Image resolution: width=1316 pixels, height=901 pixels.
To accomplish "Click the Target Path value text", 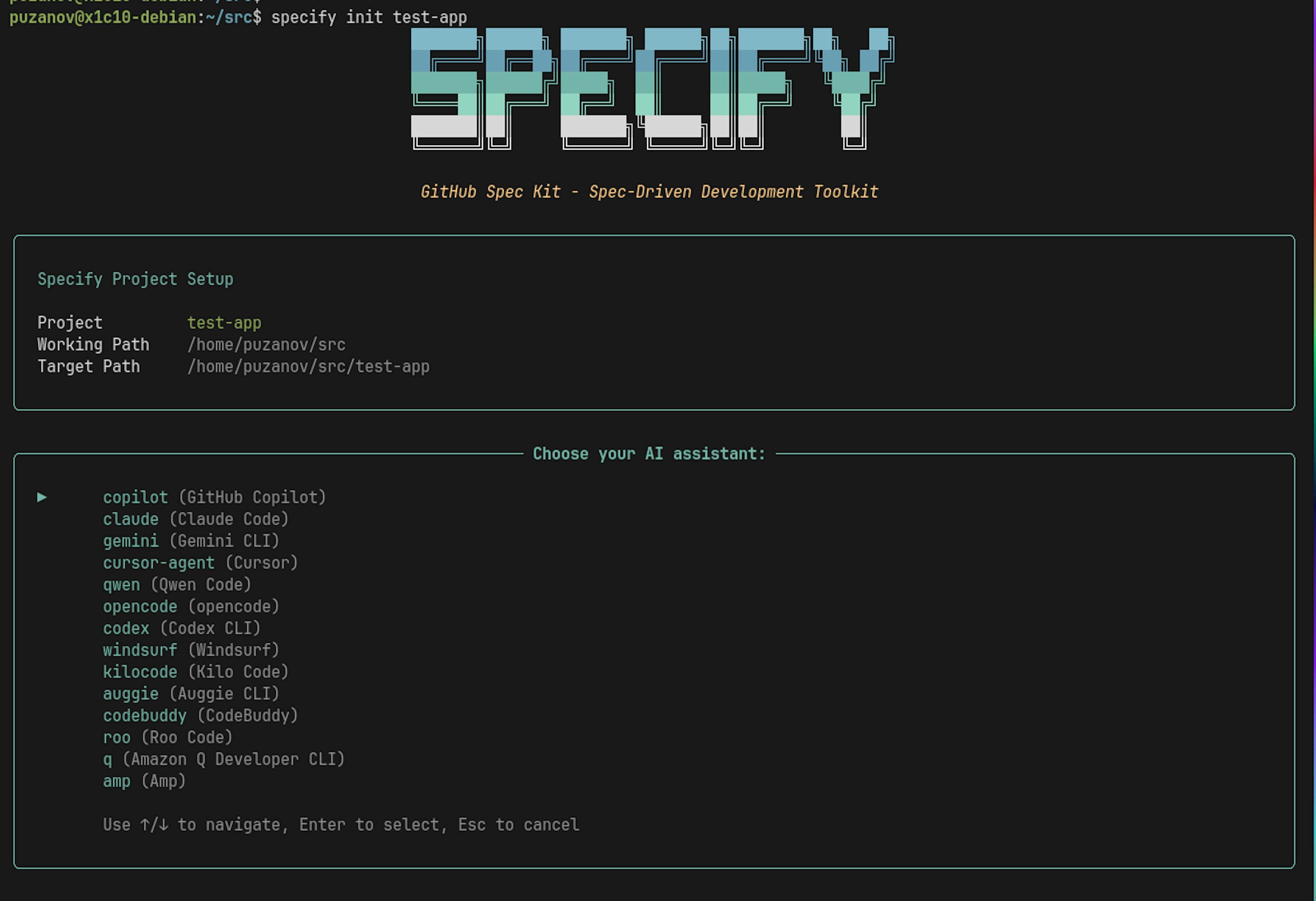I will (x=308, y=366).
